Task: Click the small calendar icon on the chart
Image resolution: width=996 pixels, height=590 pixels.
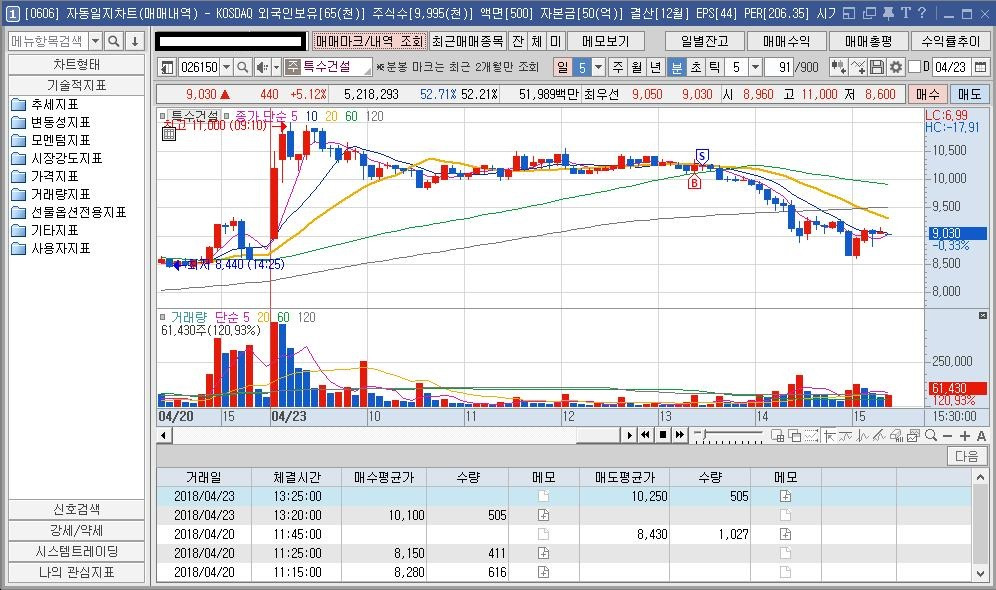Action: (169, 134)
